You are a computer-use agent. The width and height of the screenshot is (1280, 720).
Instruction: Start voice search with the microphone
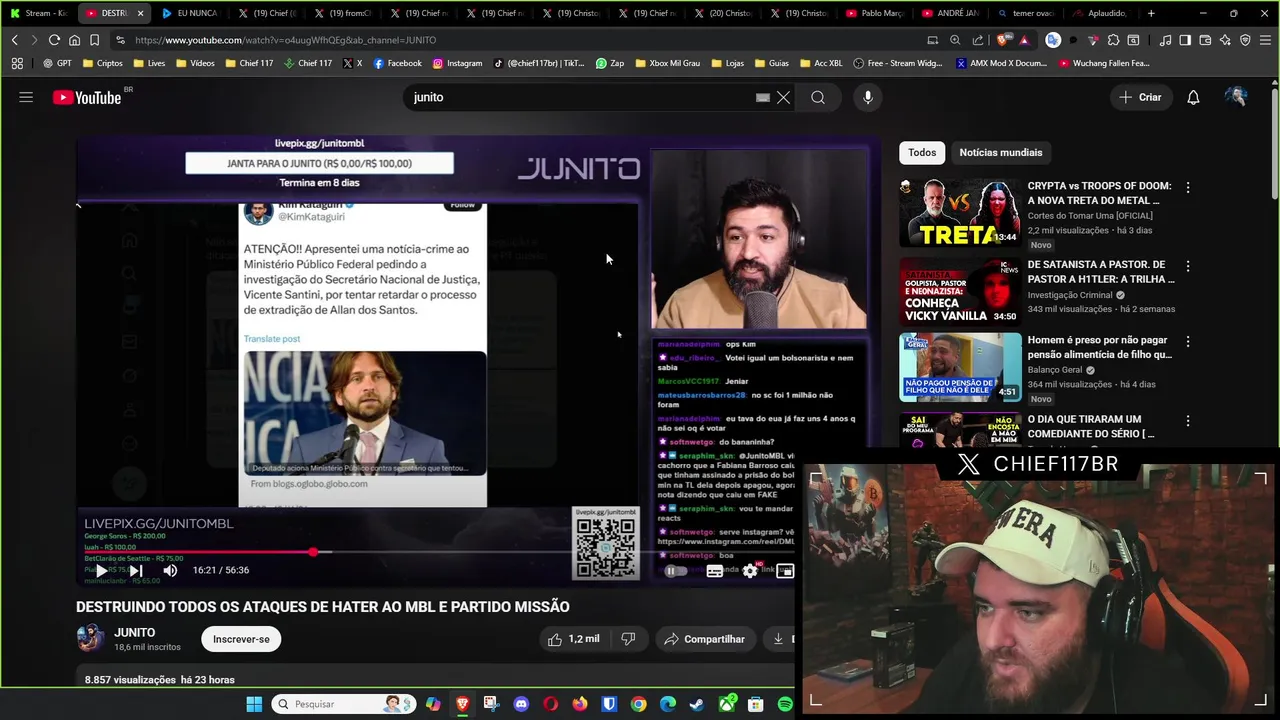click(868, 97)
